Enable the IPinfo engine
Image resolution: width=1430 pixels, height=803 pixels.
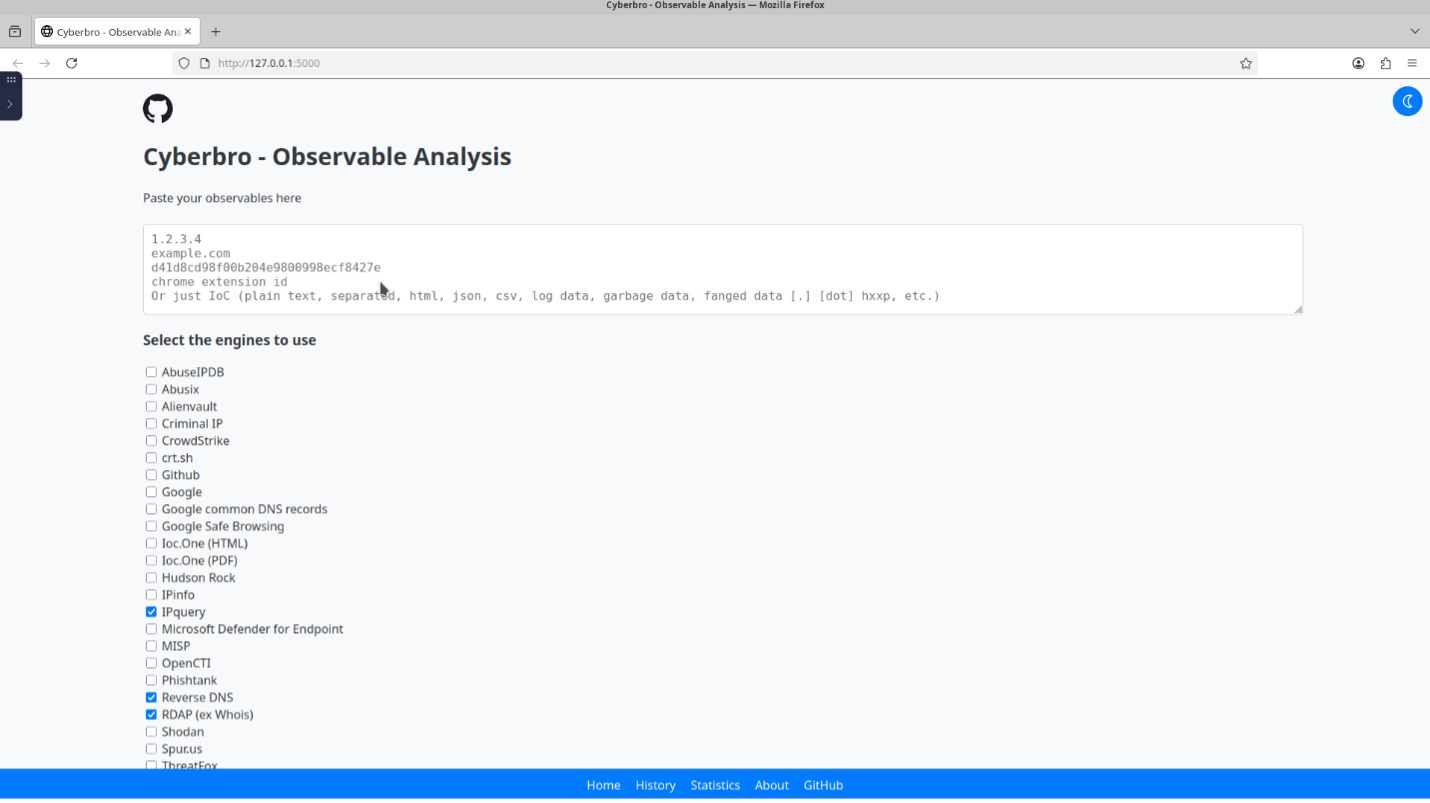[x=151, y=594]
